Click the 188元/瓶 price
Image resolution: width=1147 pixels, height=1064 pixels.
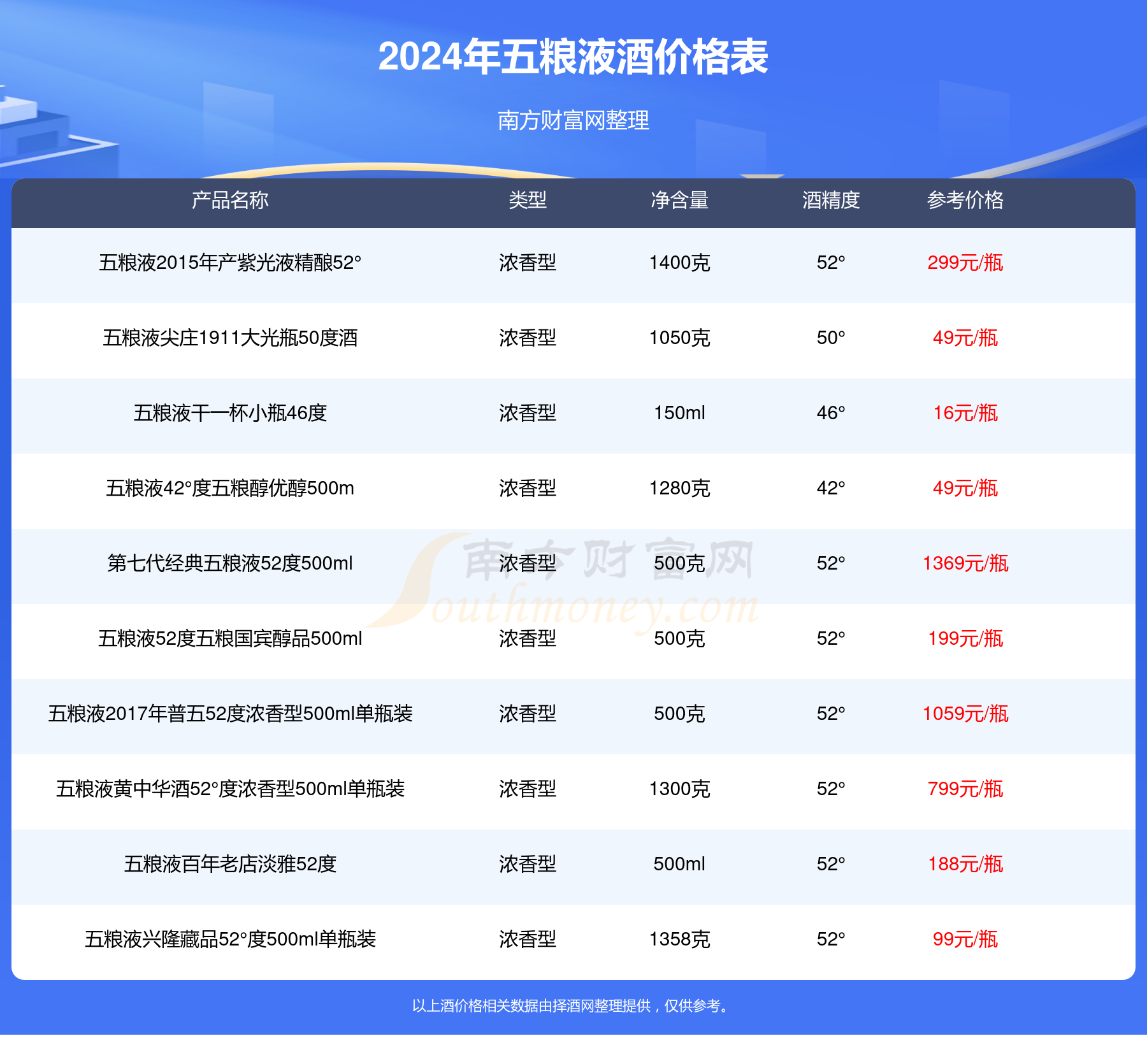pos(965,864)
